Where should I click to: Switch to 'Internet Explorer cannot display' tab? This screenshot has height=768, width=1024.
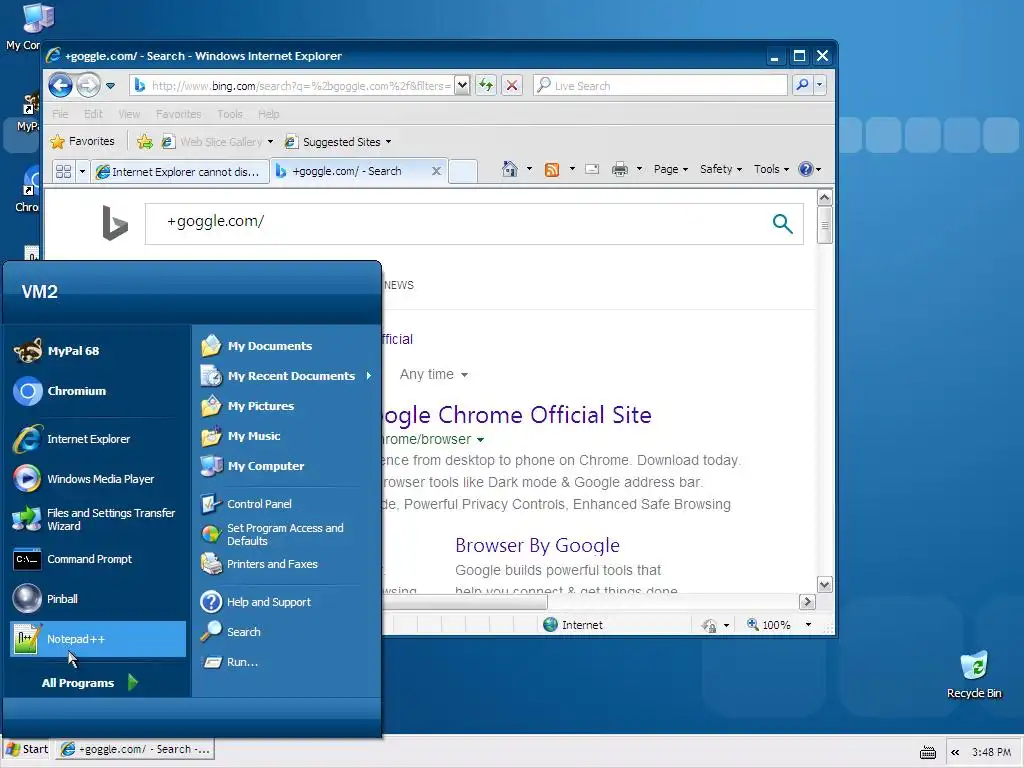click(x=180, y=172)
